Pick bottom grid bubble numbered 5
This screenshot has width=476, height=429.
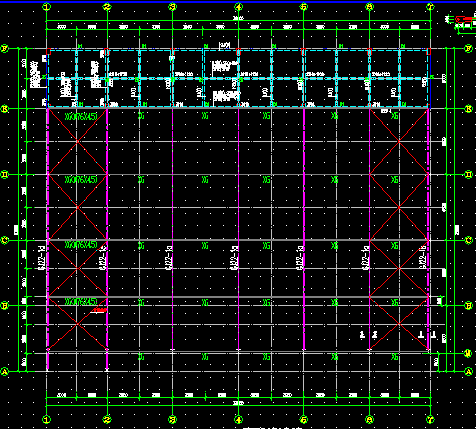pos(304,419)
